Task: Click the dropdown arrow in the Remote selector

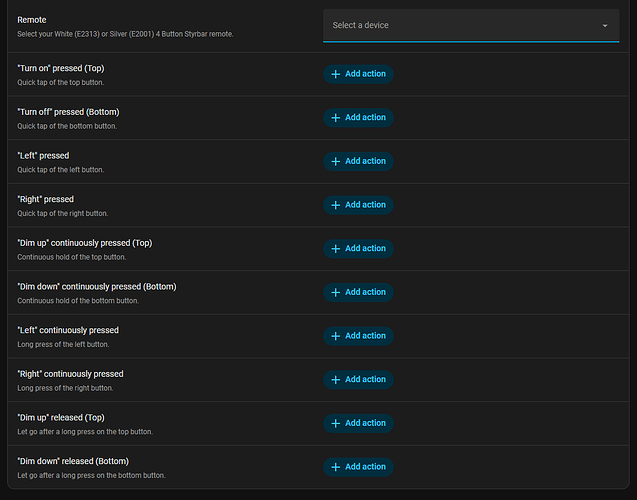Action: tap(605, 25)
